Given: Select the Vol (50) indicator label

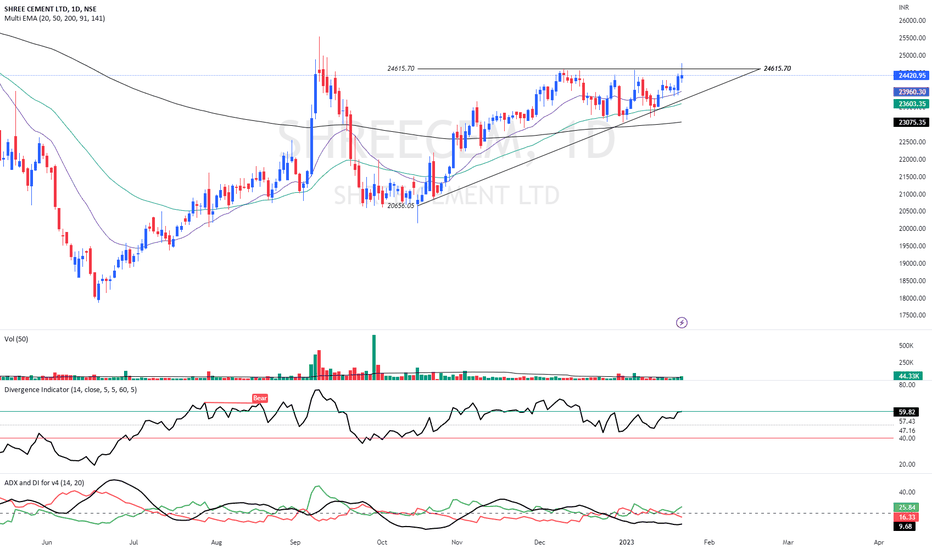Looking at the screenshot, I should [16, 339].
